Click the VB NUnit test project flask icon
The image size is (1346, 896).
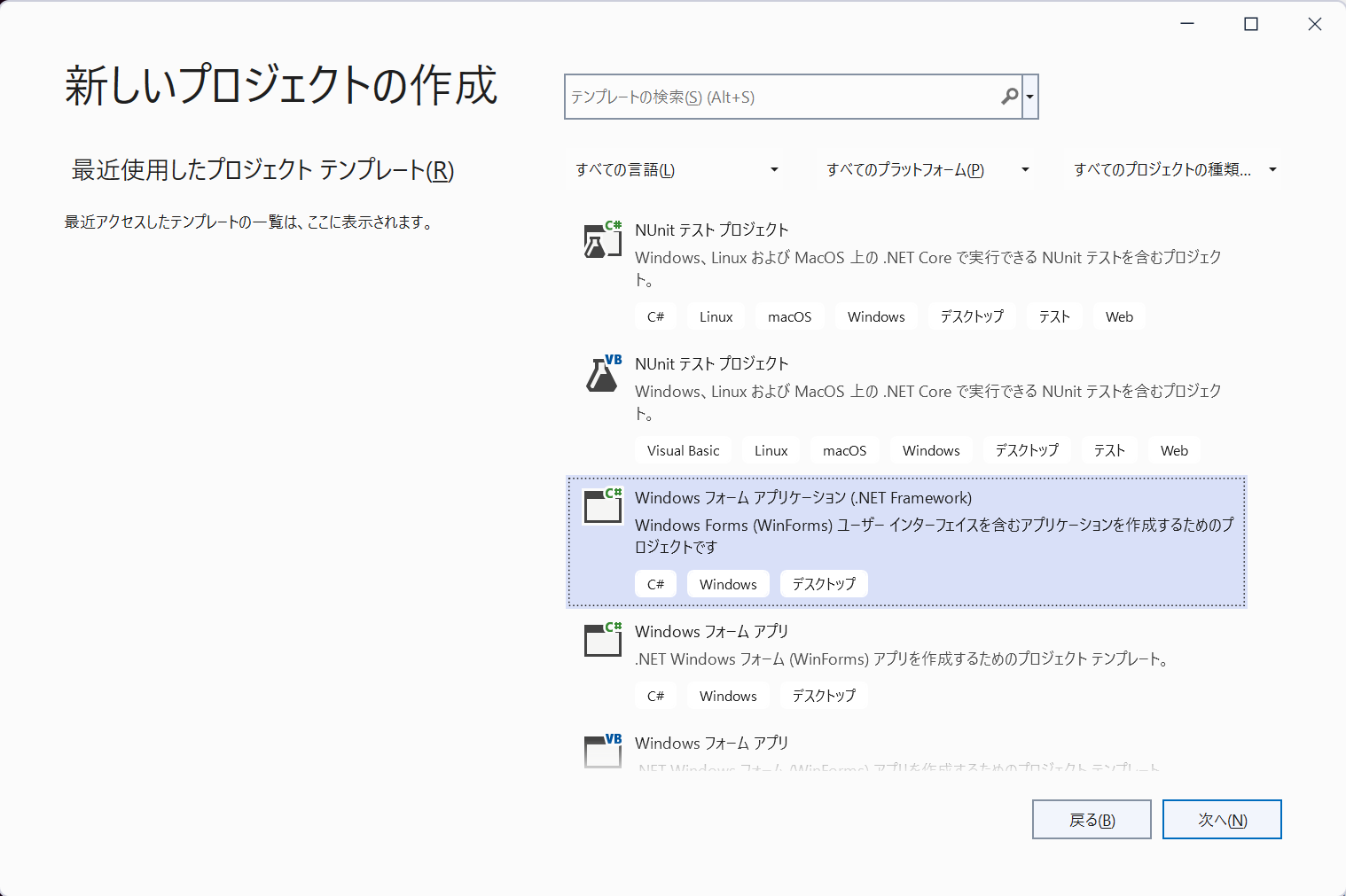pyautogui.click(x=603, y=373)
